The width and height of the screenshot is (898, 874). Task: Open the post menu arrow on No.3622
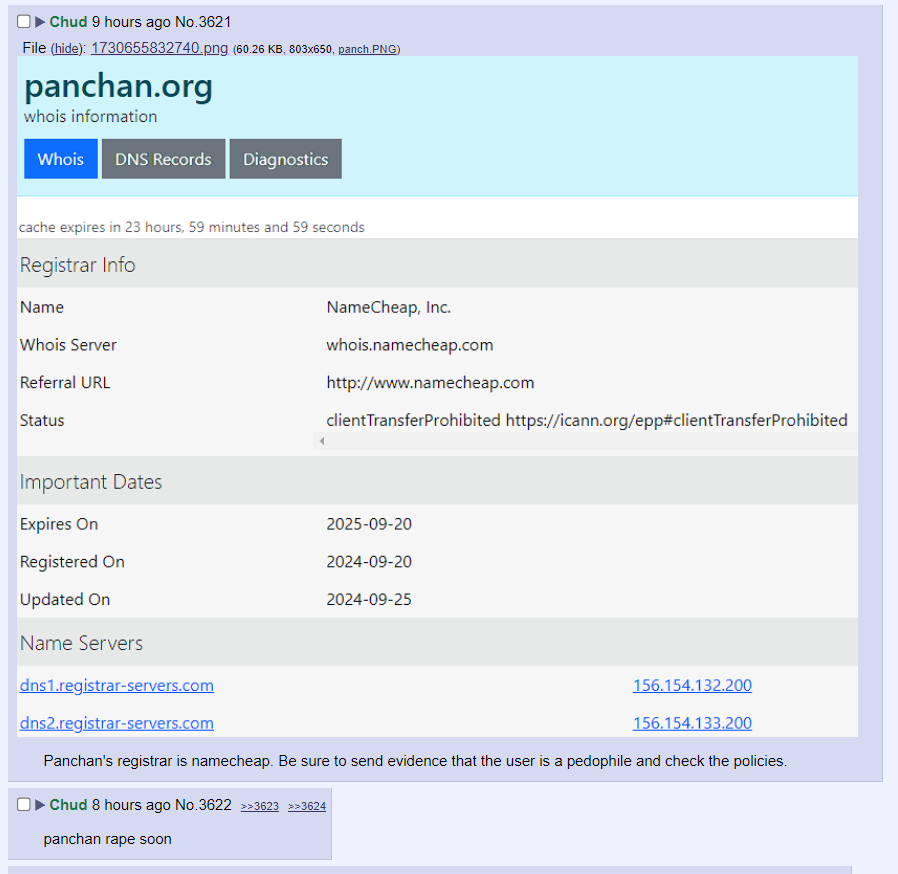click(x=41, y=805)
